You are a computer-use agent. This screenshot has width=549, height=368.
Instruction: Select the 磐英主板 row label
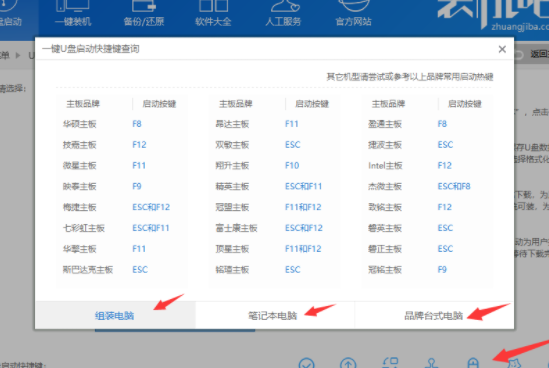click(x=385, y=228)
